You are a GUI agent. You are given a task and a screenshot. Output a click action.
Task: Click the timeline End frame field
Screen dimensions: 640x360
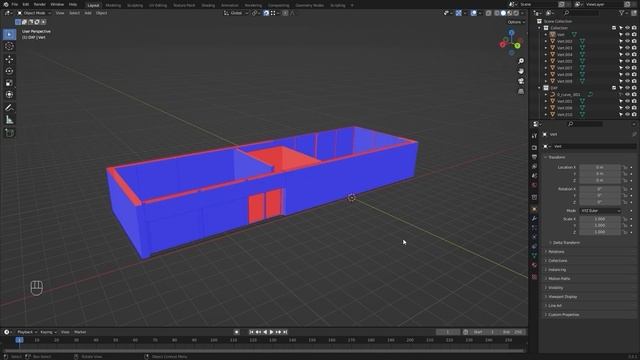point(513,332)
